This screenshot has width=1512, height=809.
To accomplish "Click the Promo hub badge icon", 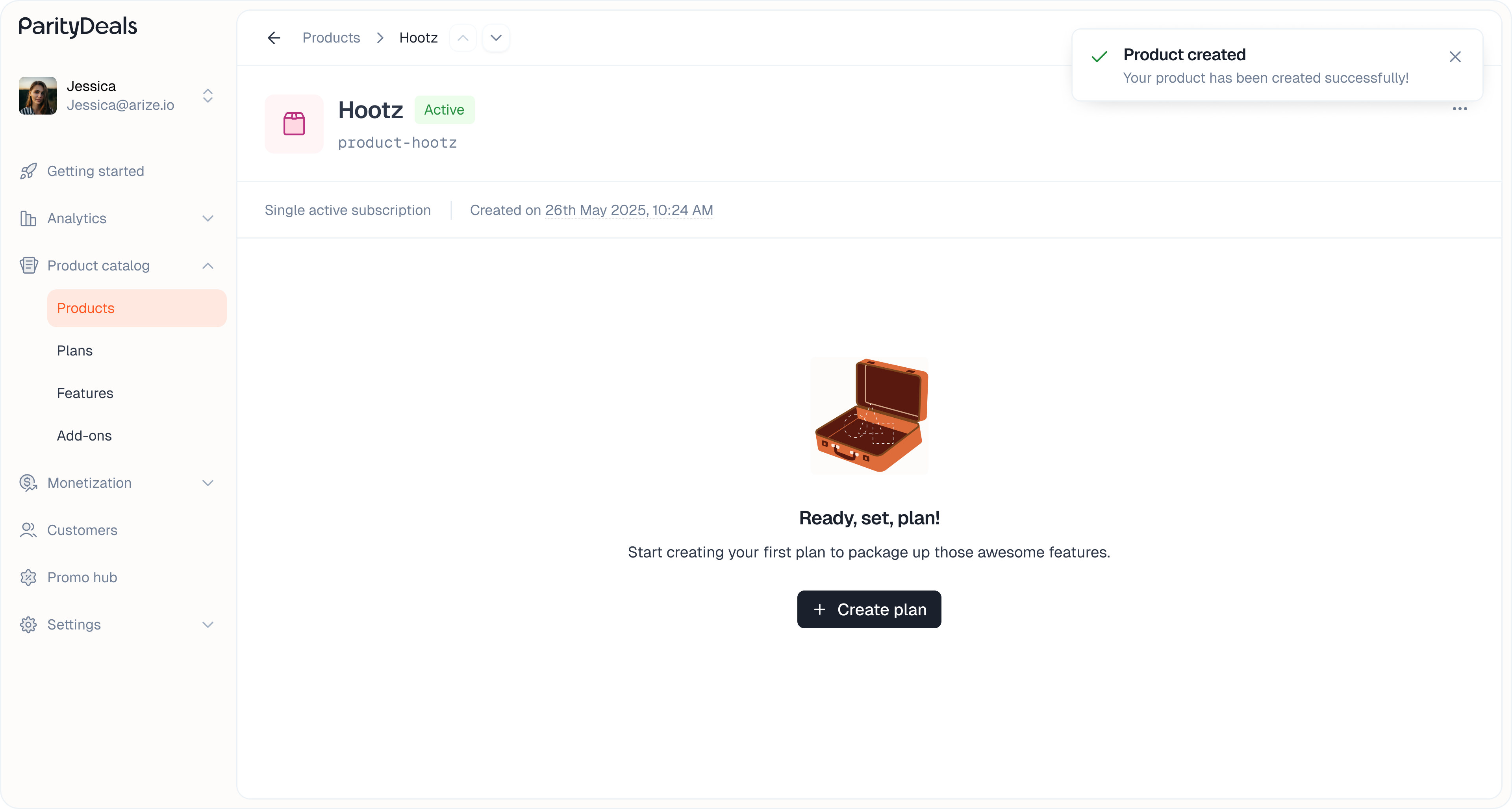I will point(28,577).
